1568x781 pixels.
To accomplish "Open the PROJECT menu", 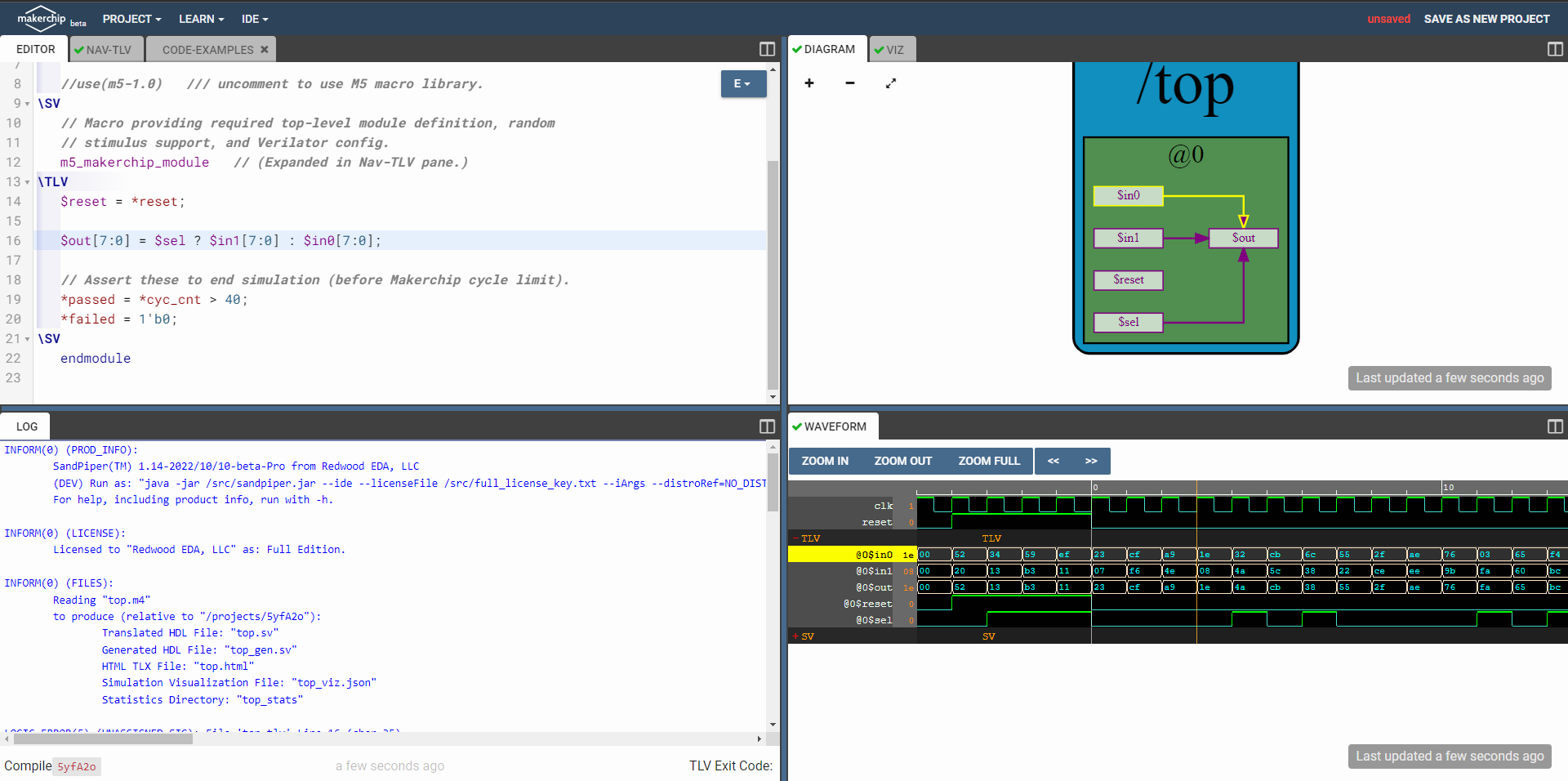I will [x=131, y=18].
